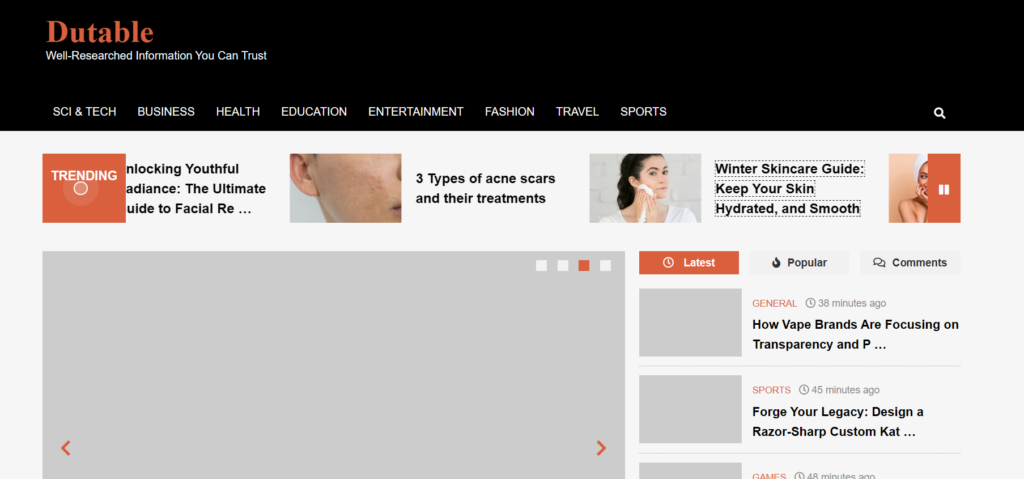Open ENTERTAINMENT category
Image resolution: width=1024 pixels, height=479 pixels.
[x=415, y=112]
